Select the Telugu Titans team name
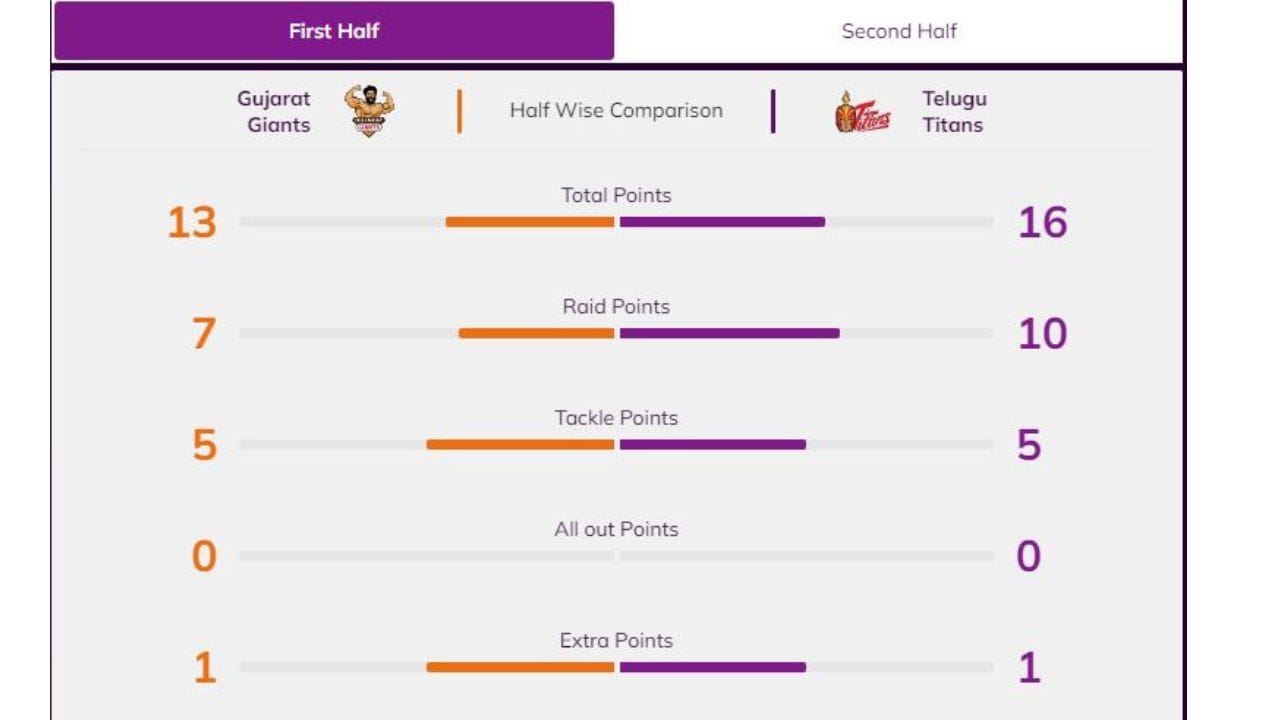Viewport: 1280px width, 720px height. tap(953, 112)
